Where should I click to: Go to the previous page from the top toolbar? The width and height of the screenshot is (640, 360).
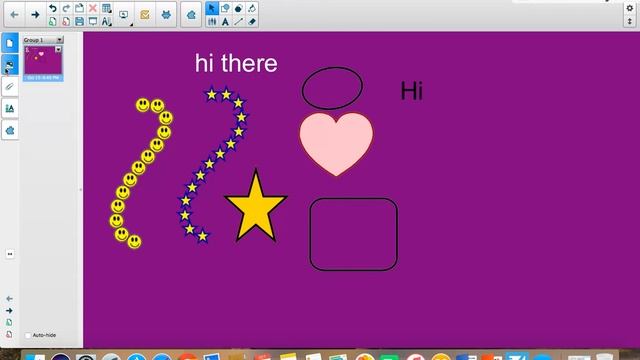(x=14, y=15)
